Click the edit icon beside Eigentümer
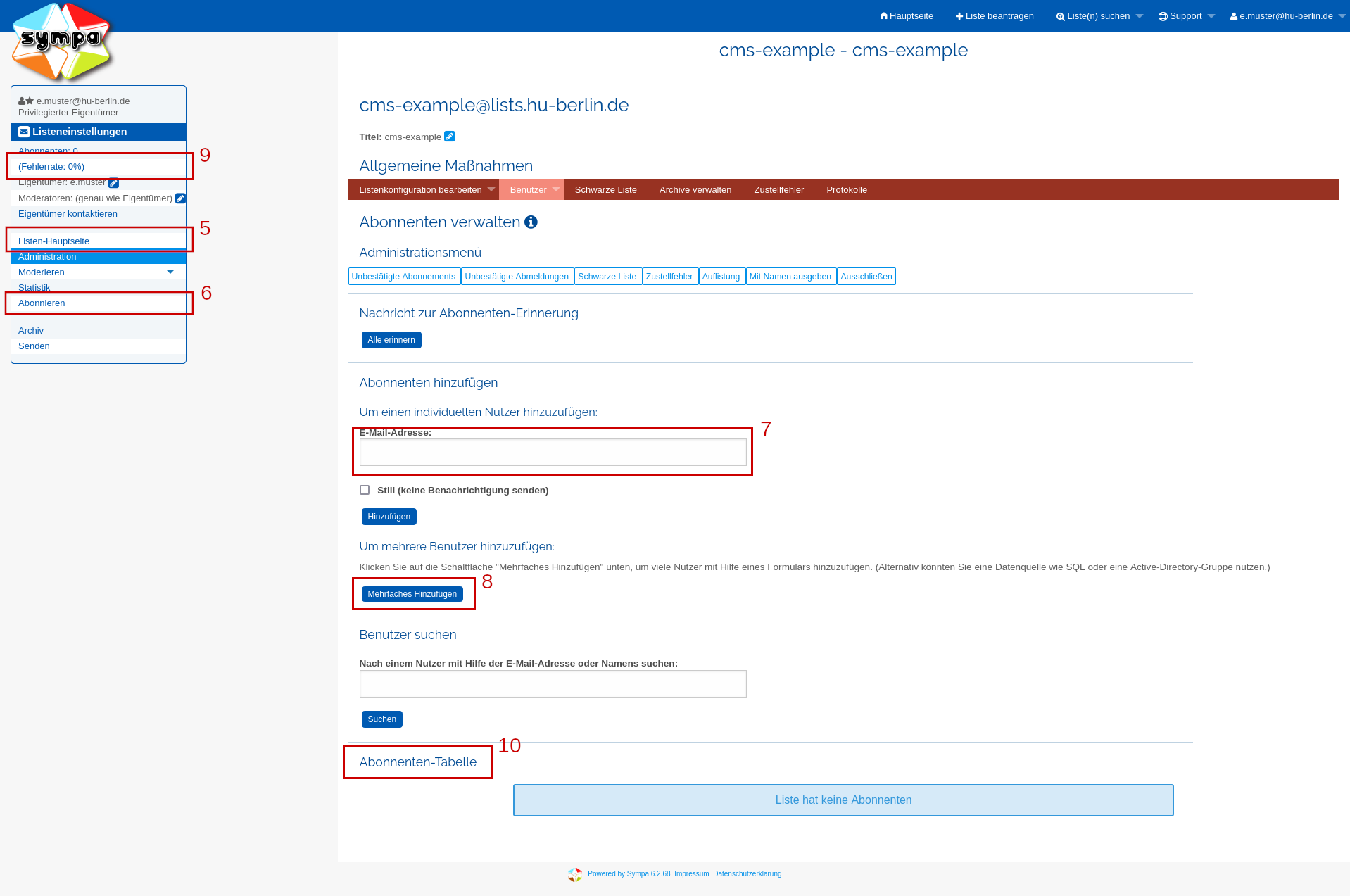 click(x=114, y=183)
